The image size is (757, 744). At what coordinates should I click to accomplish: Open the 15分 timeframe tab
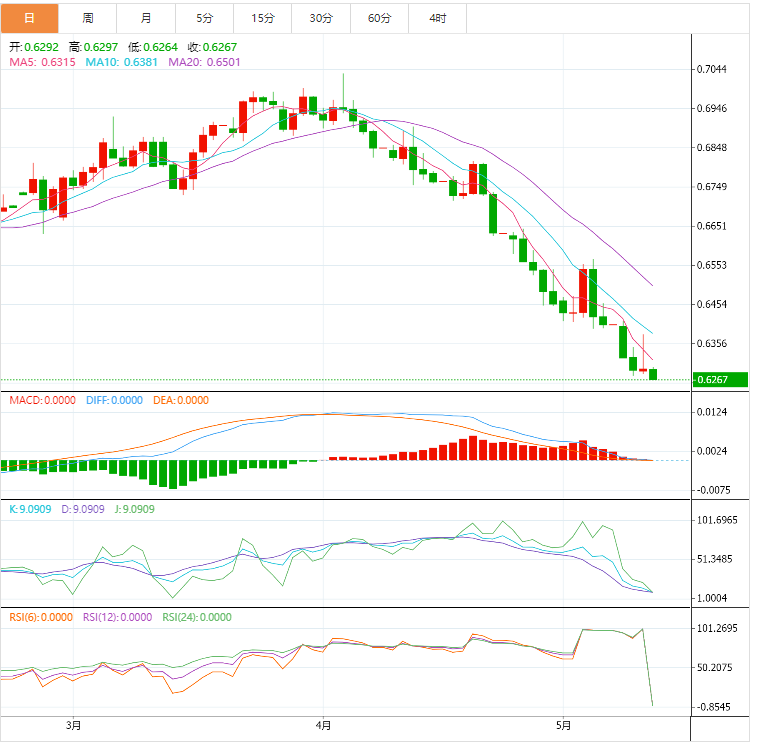coord(263,18)
